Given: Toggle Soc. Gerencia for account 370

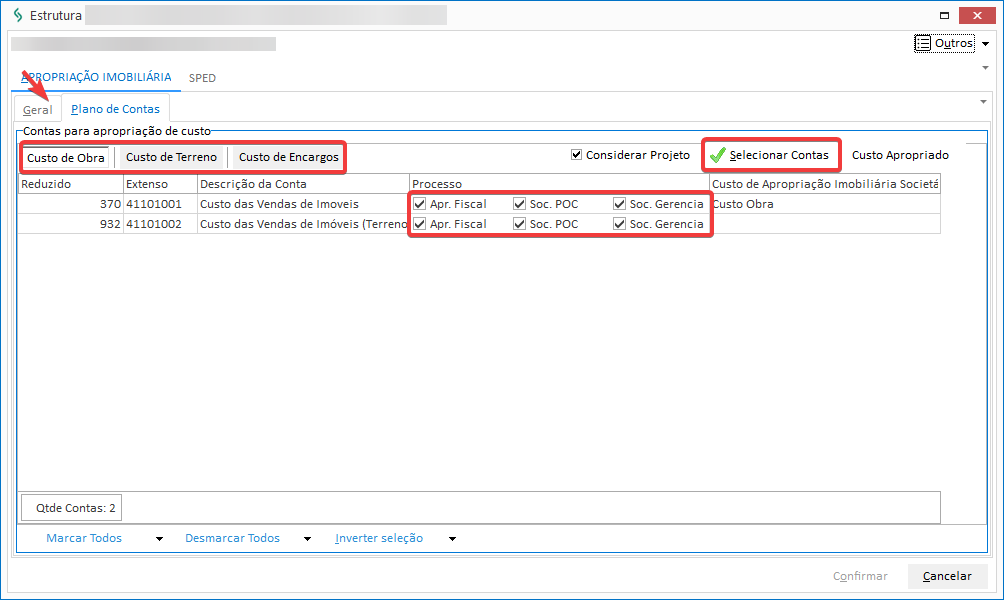Looking at the screenshot, I should [x=619, y=204].
